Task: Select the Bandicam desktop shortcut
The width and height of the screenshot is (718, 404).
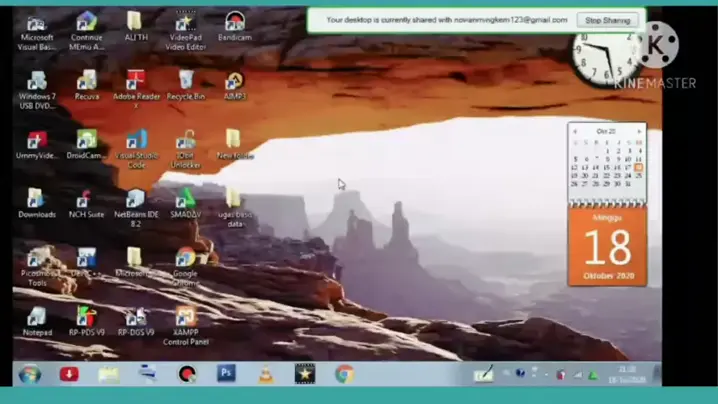Action: click(234, 22)
